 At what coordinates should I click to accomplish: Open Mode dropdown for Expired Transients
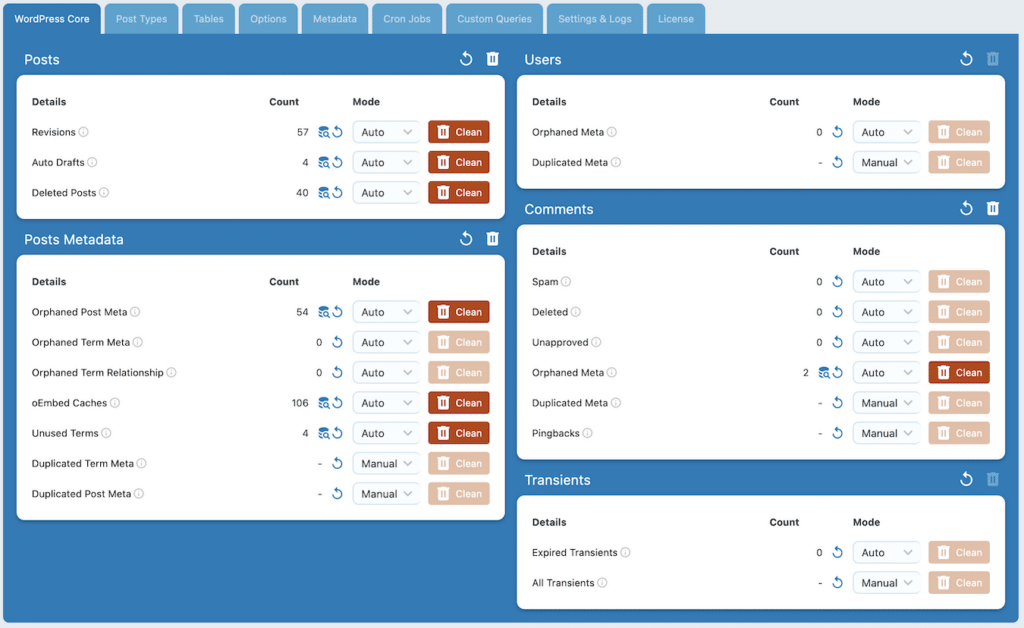[886, 552]
